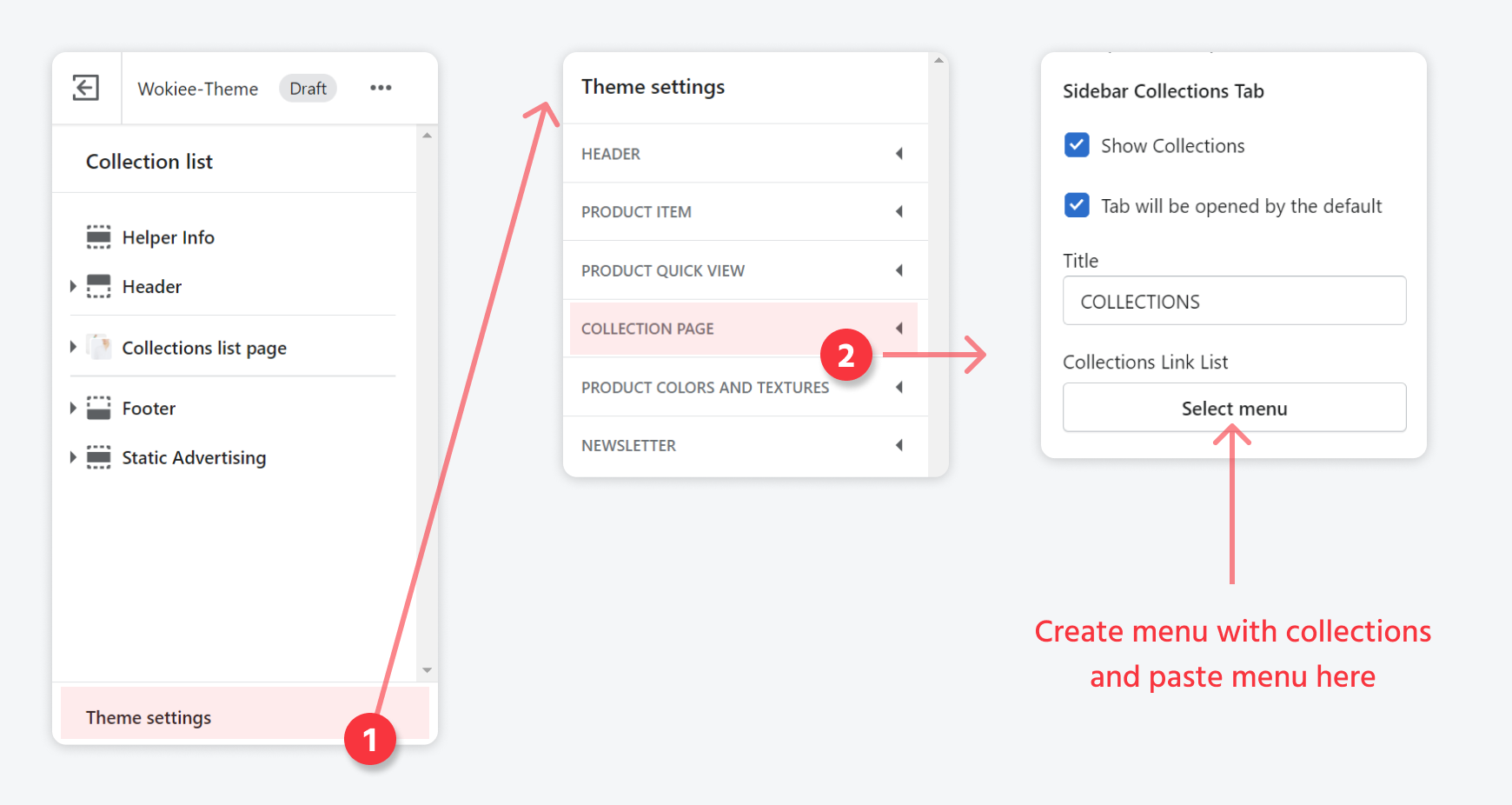The width and height of the screenshot is (1512, 805).
Task: Click the Title input field containing COLLECTIONS
Action: pos(1234,301)
